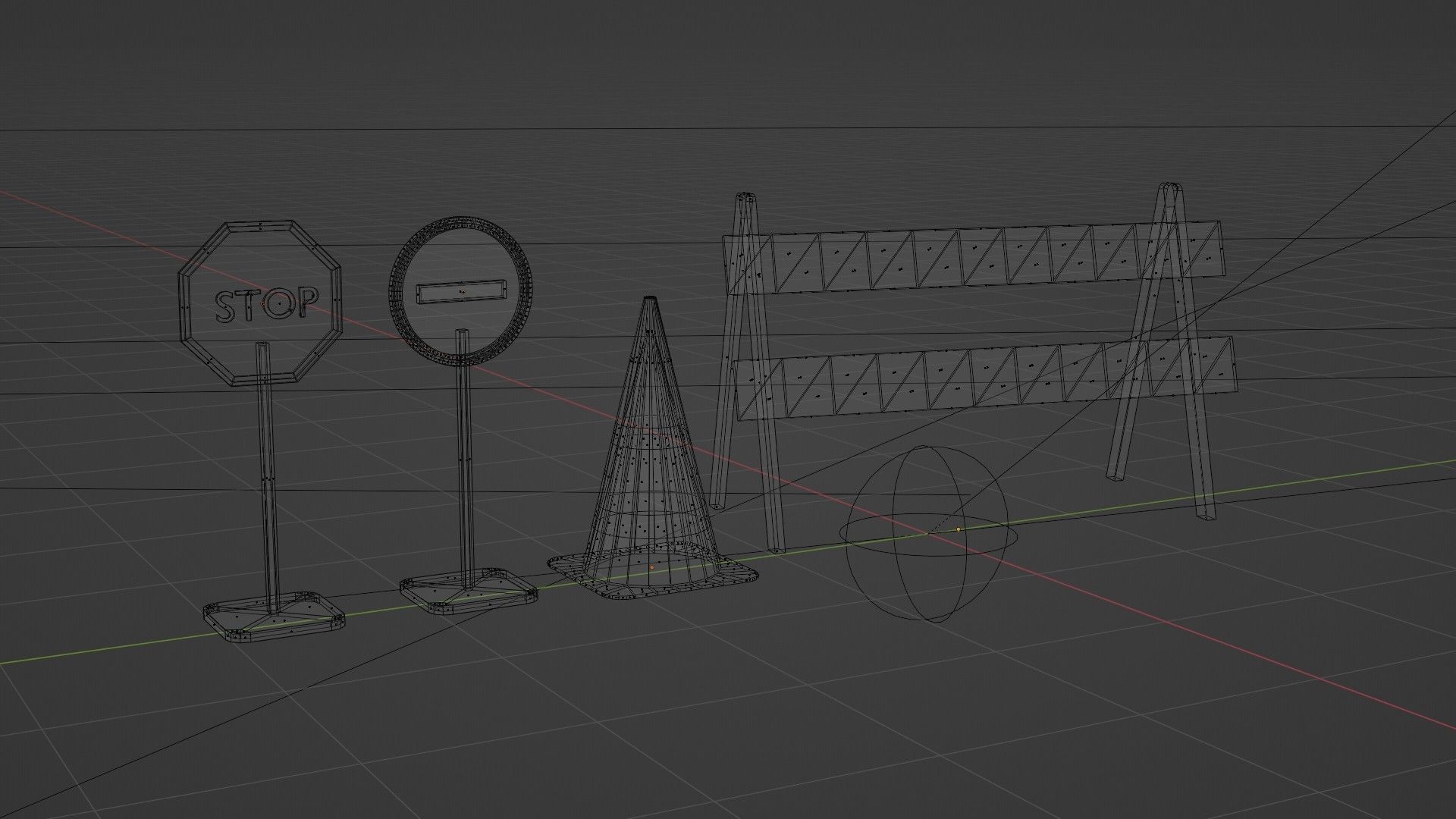Click the orange origin dot on cone base

tap(651, 567)
